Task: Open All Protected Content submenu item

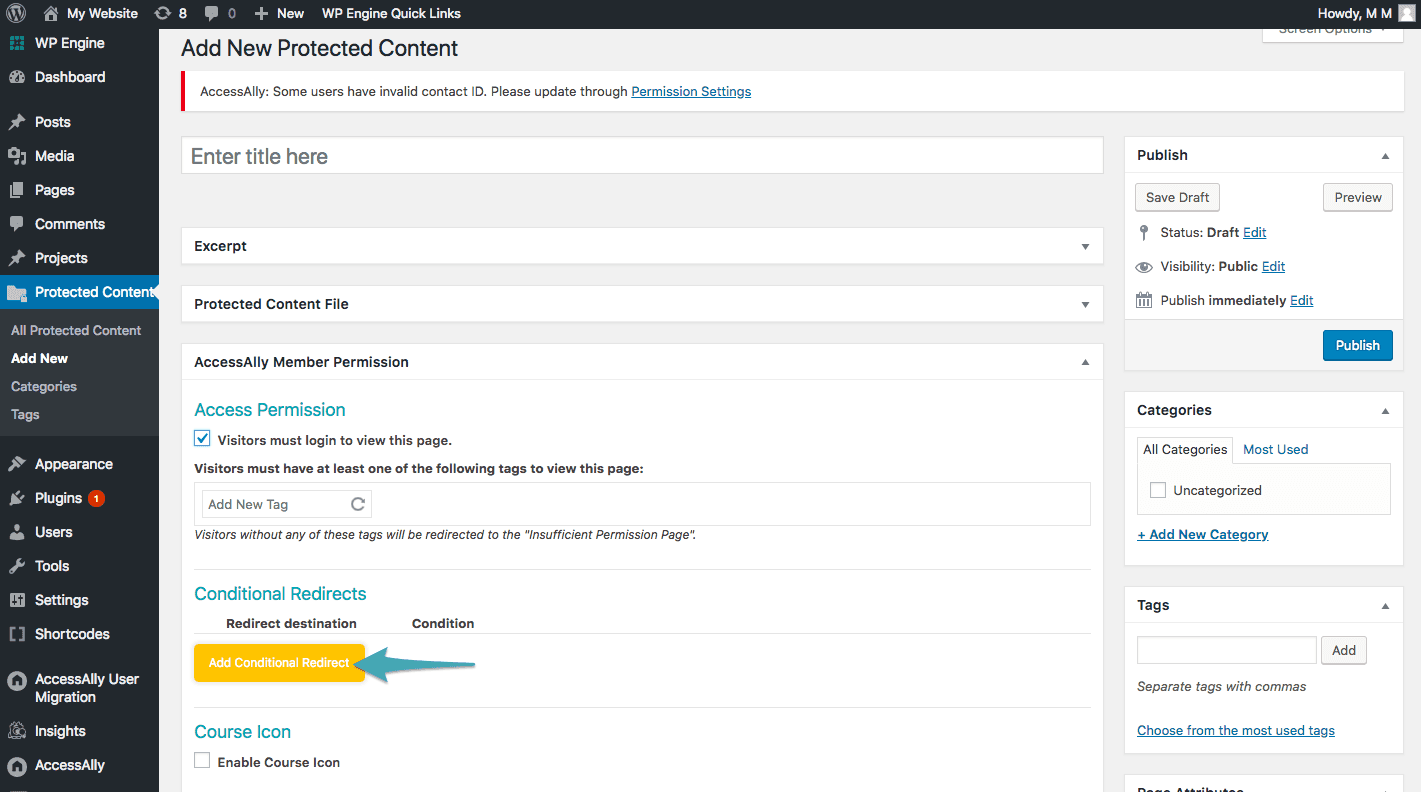Action: [76, 330]
